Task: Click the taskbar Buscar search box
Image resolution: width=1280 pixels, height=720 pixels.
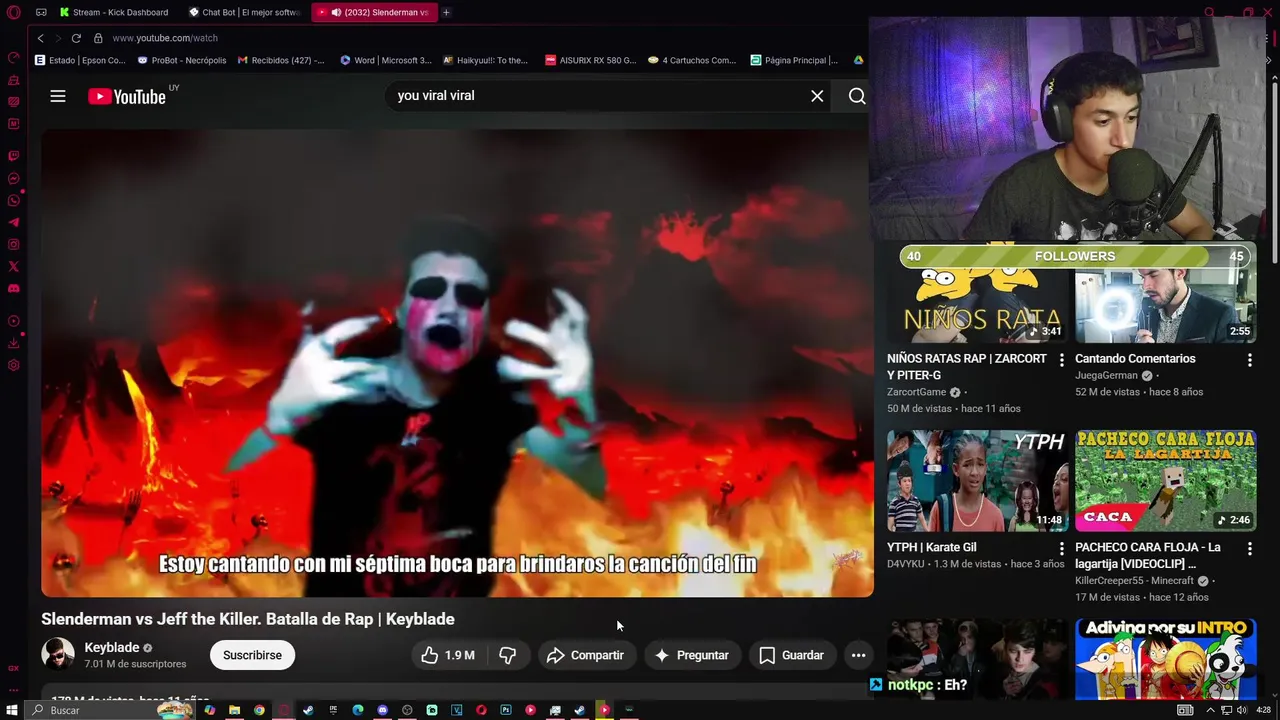Action: [110, 710]
